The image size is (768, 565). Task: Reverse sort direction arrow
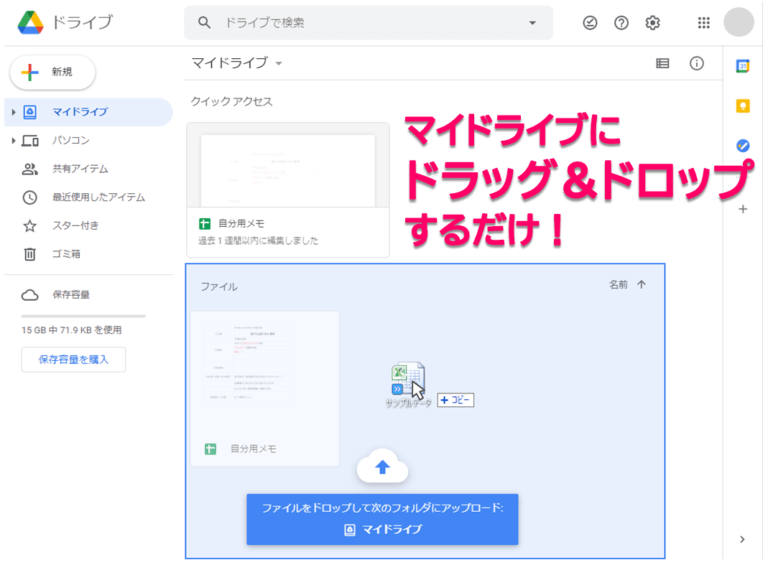tap(642, 284)
